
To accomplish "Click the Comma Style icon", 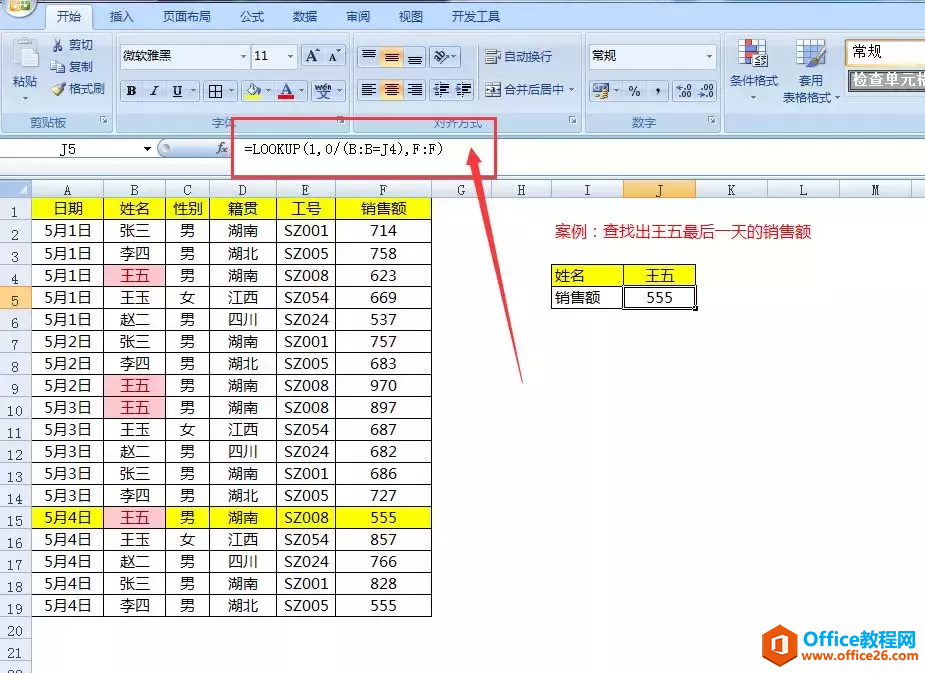I will 658,91.
